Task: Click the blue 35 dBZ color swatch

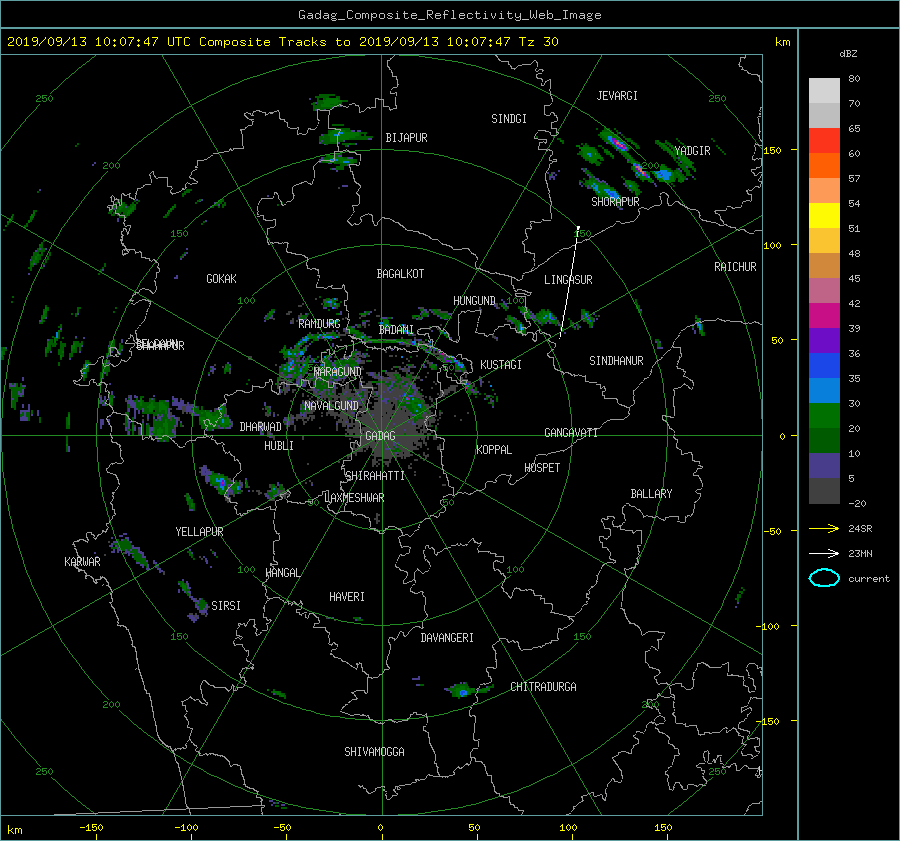Action: point(824,365)
